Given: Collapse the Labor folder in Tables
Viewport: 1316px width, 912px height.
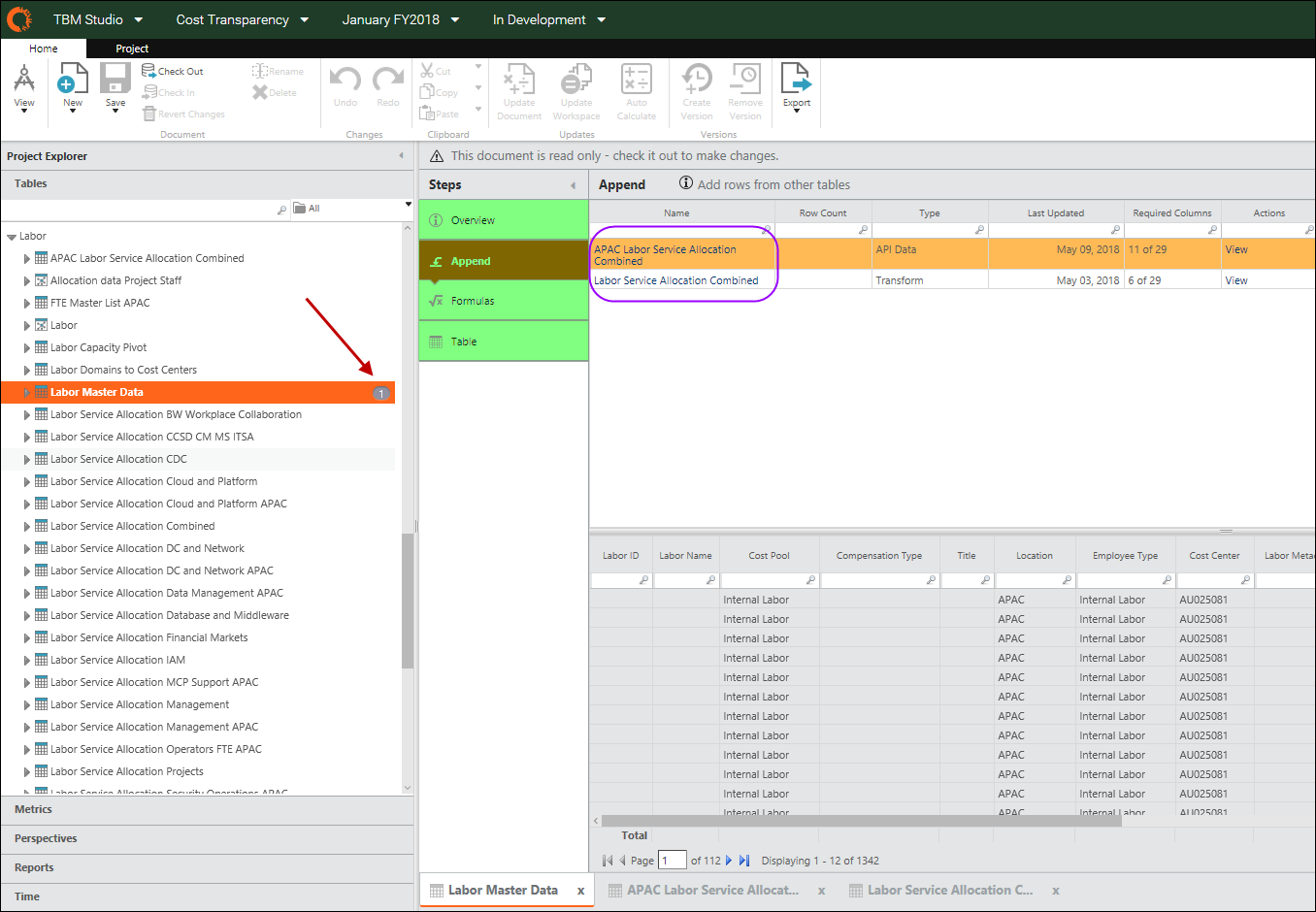Looking at the screenshot, I should [12, 237].
